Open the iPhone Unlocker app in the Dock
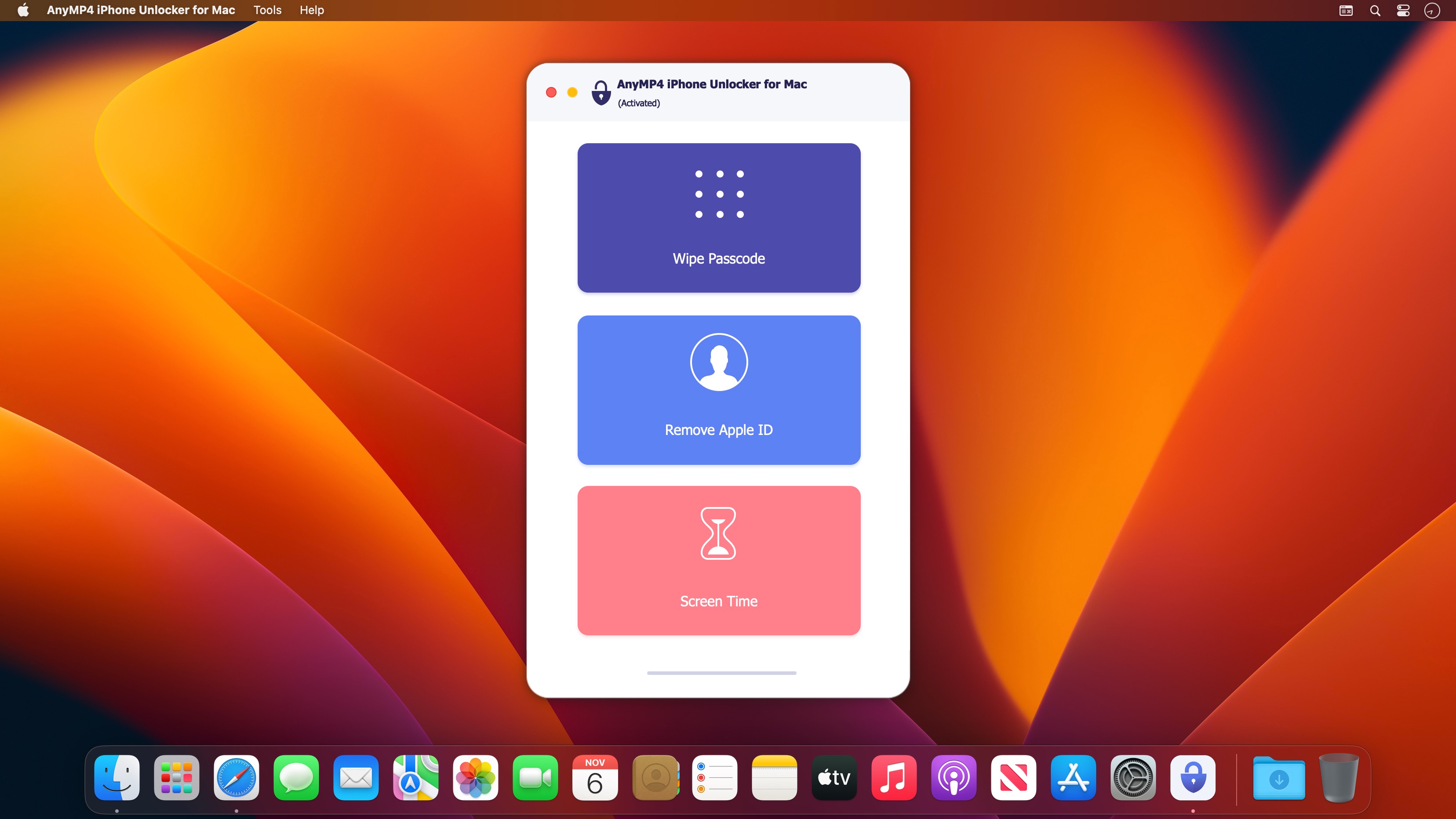The width and height of the screenshot is (1456, 819). tap(1193, 778)
